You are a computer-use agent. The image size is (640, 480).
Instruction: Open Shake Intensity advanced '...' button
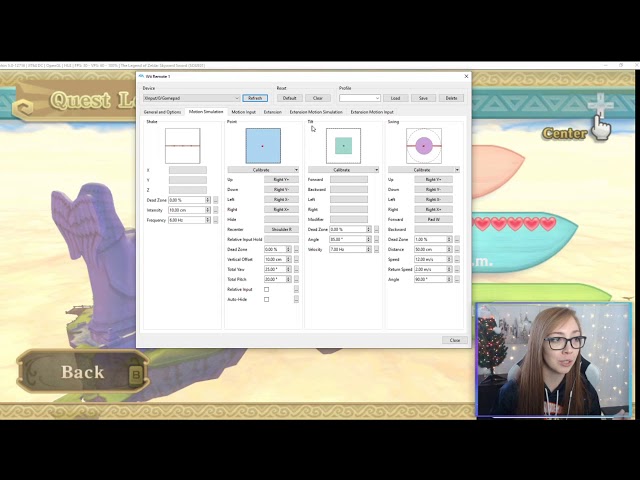coord(216,210)
